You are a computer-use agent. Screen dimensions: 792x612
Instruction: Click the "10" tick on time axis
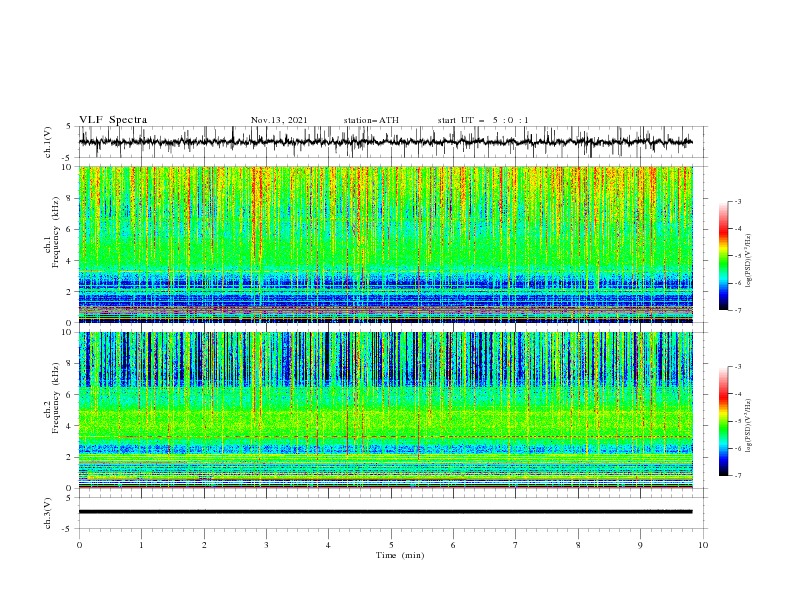tap(703, 545)
